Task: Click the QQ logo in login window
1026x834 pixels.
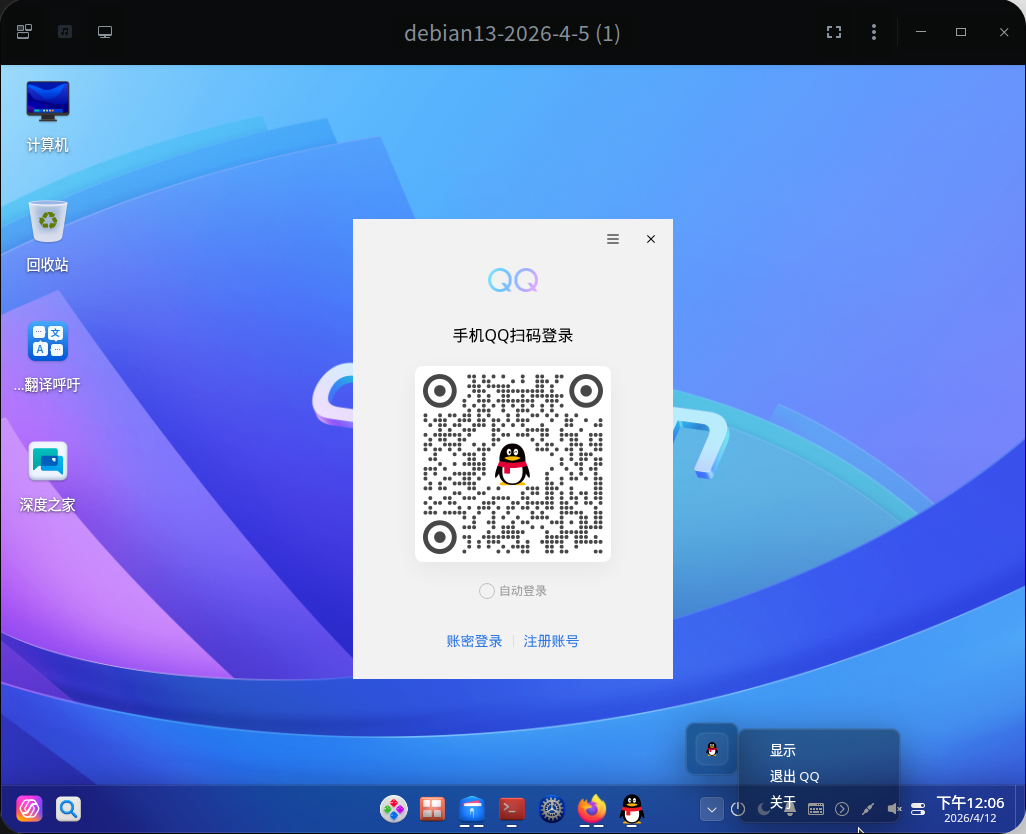Action: tap(513, 280)
